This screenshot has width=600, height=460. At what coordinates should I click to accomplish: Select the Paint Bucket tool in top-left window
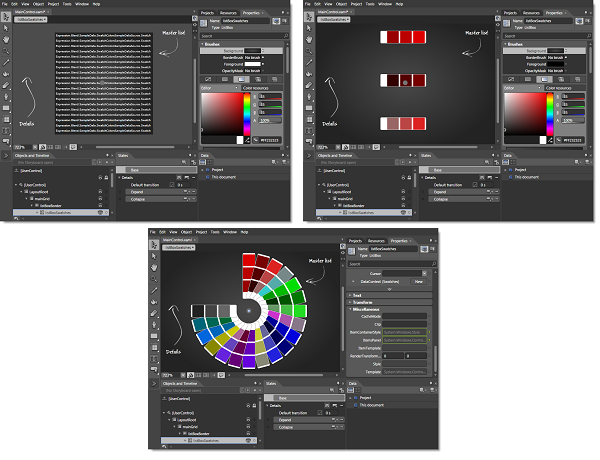6,74
